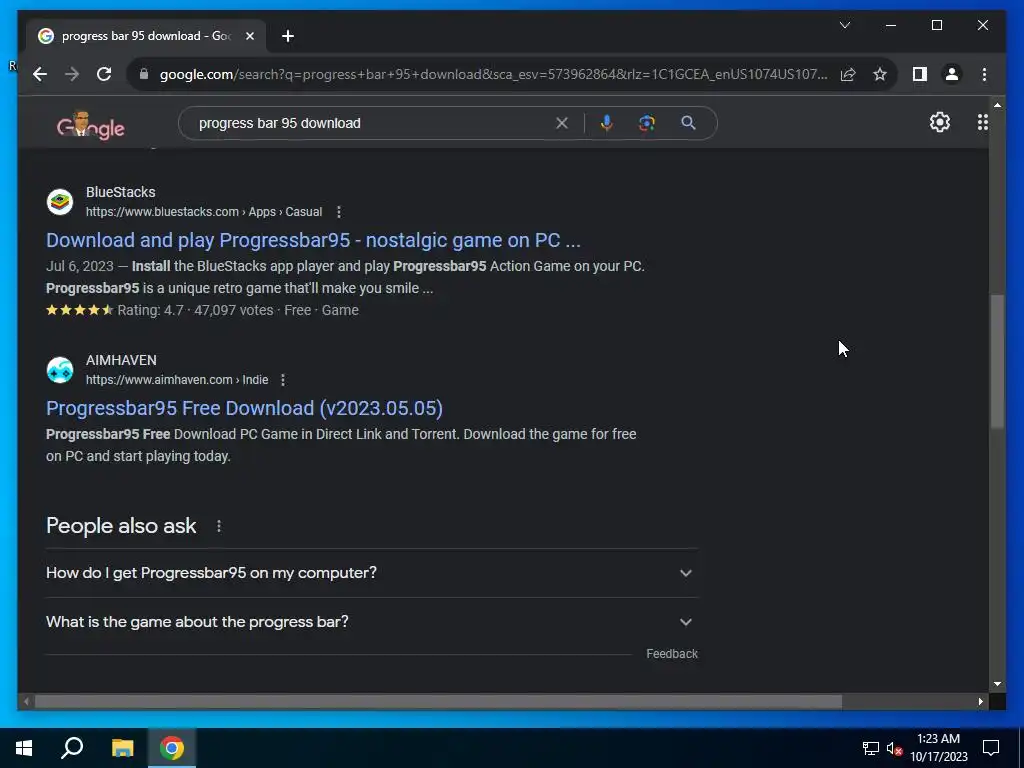Viewport: 1024px width, 768px height.
Task: View site information lock icon
Action: [144, 74]
